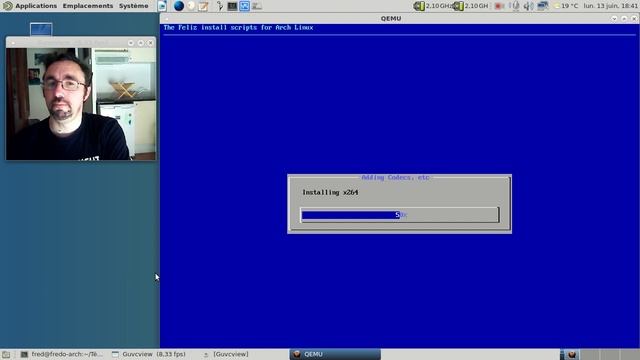Image resolution: width=640 pixels, height=360 pixels.
Task: Open the calendar from the date and time
Action: coord(610,6)
